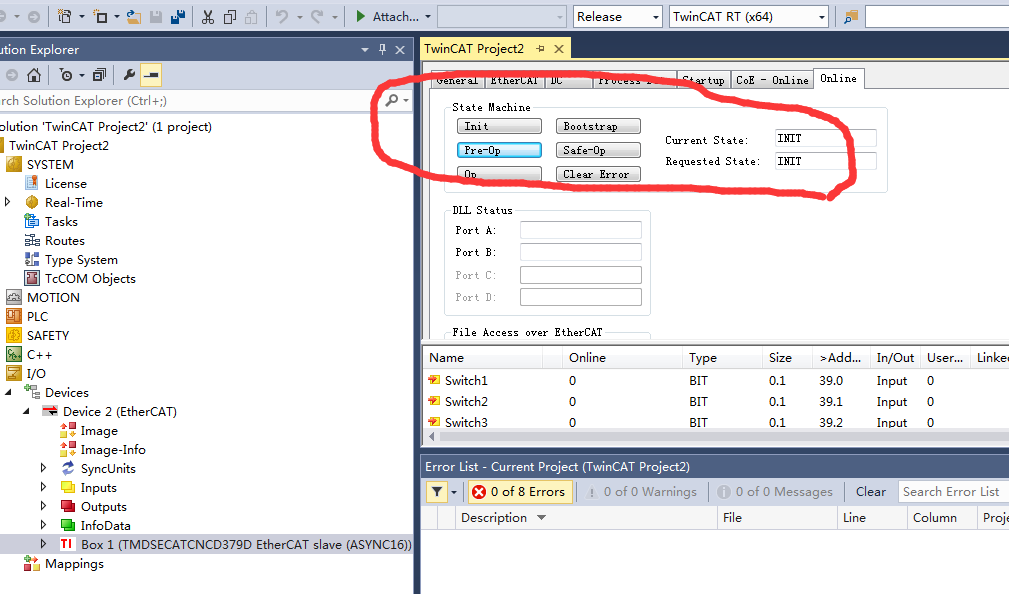The width and height of the screenshot is (1009, 594).
Task: Toggle the 0 of 0 Warnings filter
Action: tap(642, 492)
